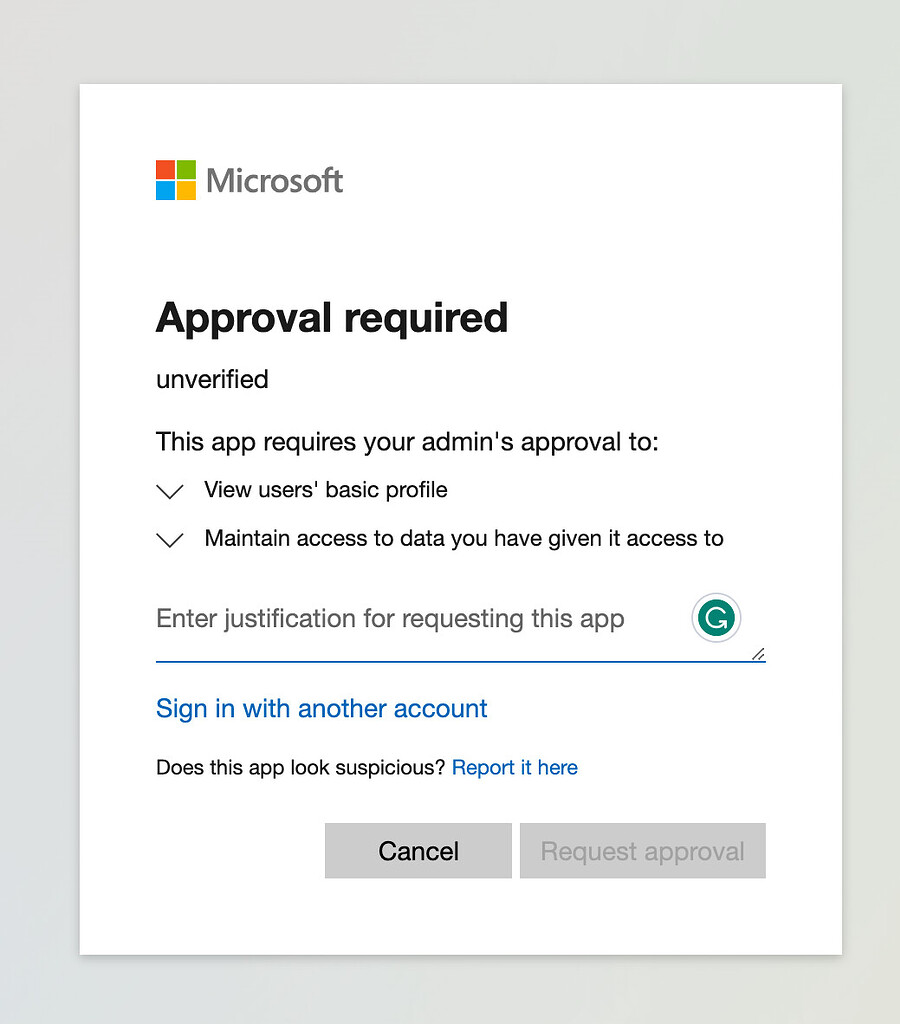Click the textarea resize handle corner
This screenshot has height=1024, width=900.
(x=758, y=654)
